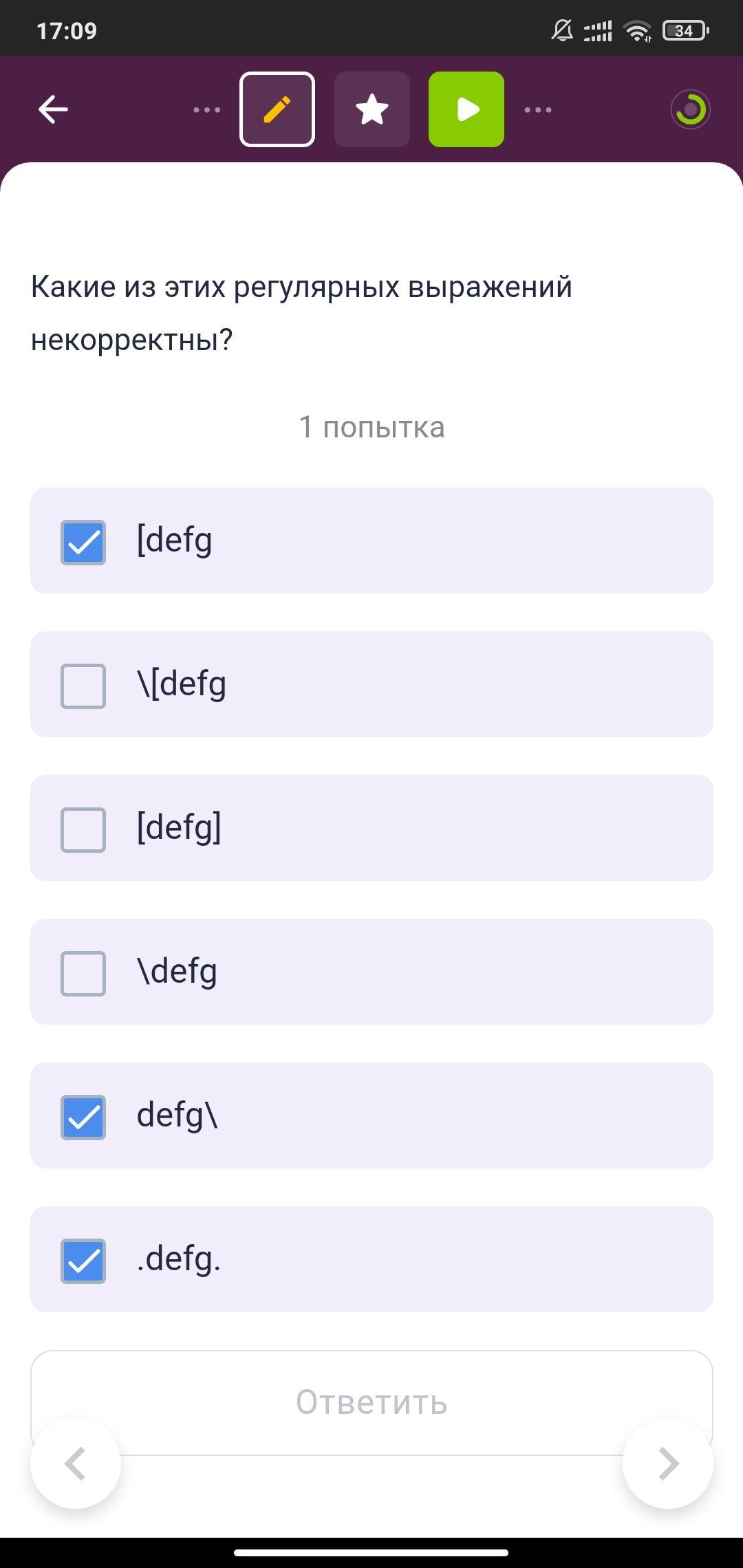The width and height of the screenshot is (743, 1568).
Task: Open the star step icon
Action: point(372,109)
